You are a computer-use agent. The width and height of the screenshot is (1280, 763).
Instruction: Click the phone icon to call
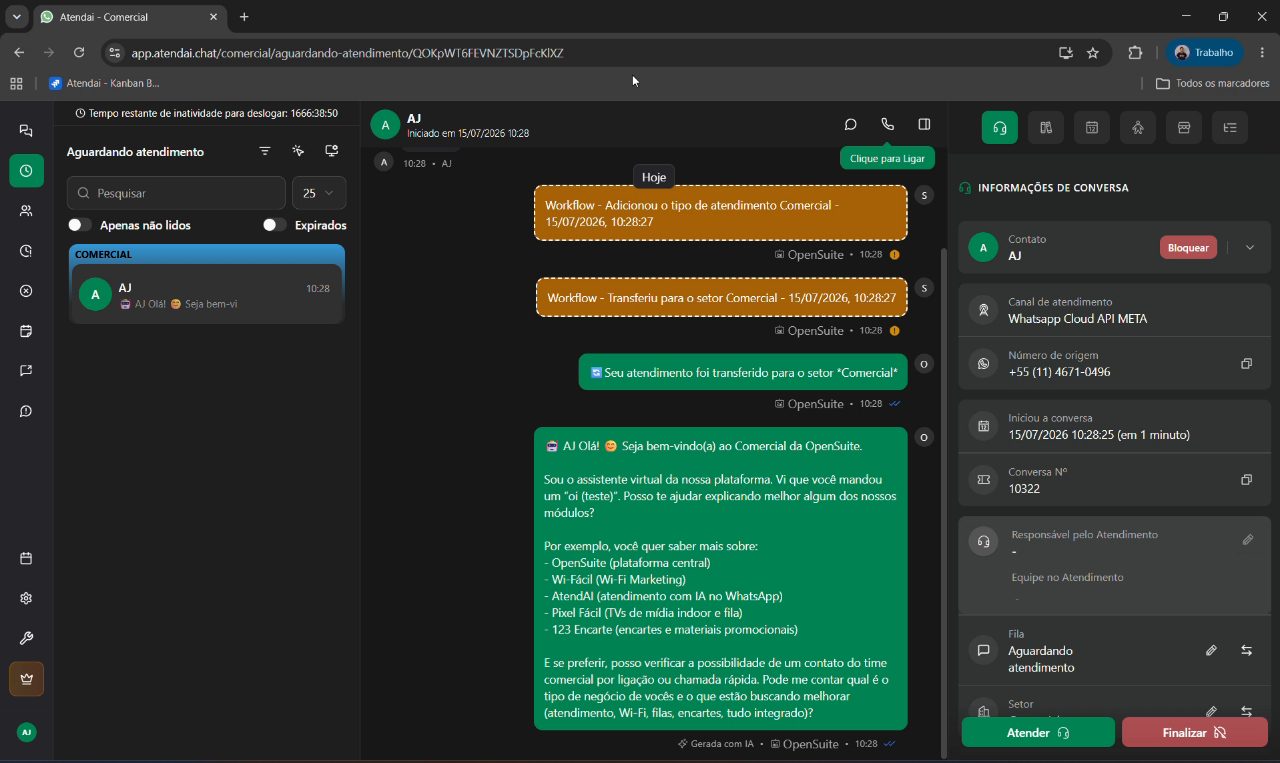pyautogui.click(x=887, y=125)
